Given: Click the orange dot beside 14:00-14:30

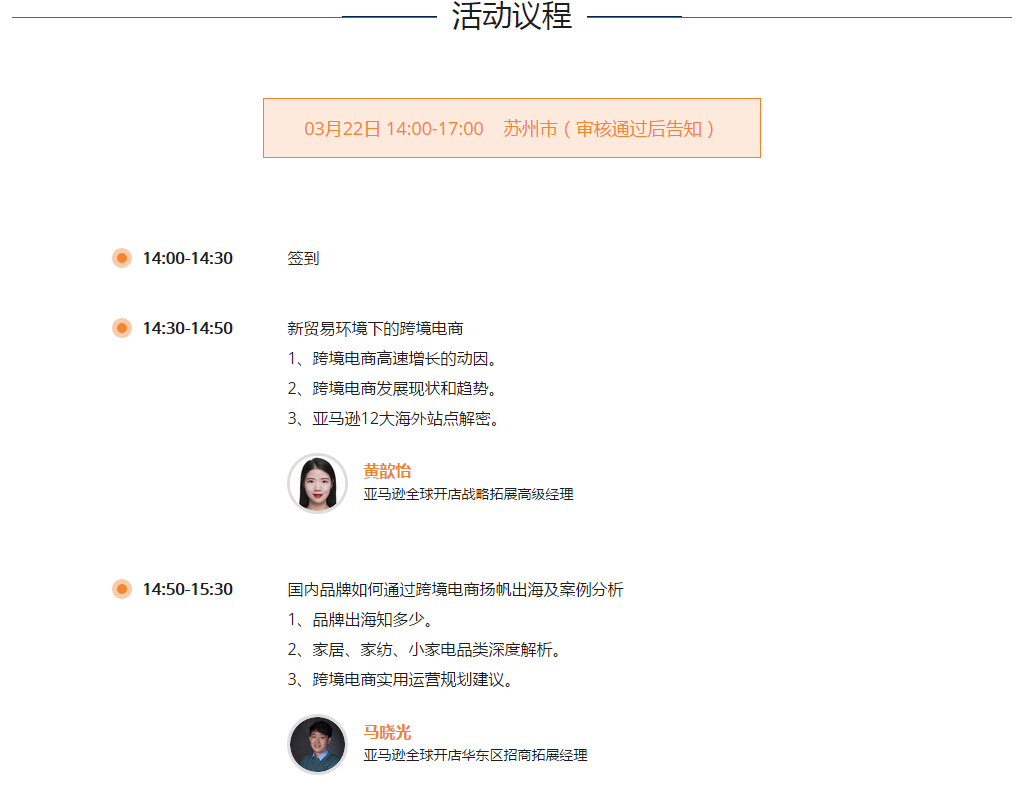Looking at the screenshot, I should pos(122,258).
